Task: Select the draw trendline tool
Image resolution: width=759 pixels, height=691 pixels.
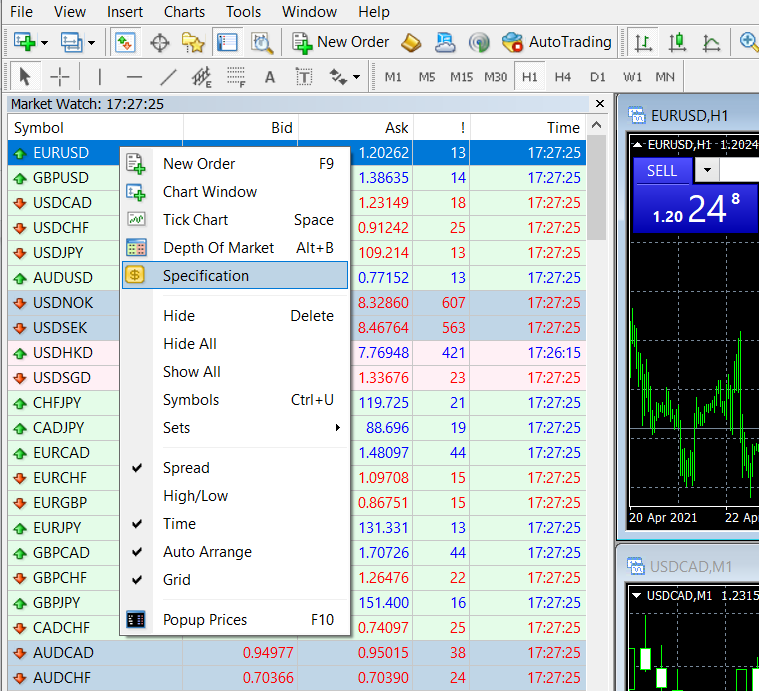Action: point(168,76)
